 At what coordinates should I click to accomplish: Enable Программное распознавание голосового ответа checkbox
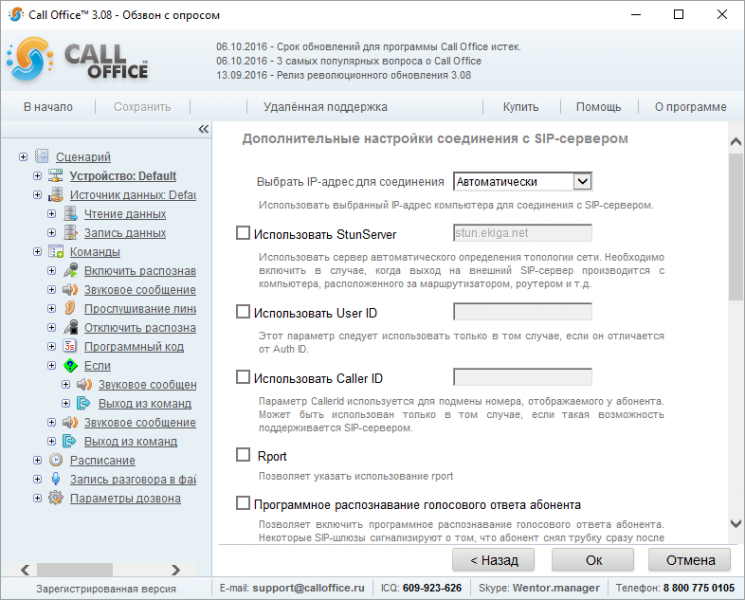(243, 503)
